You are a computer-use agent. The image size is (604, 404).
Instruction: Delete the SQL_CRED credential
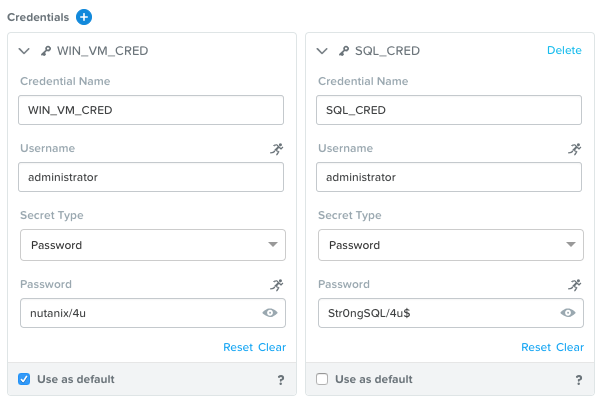pos(564,50)
